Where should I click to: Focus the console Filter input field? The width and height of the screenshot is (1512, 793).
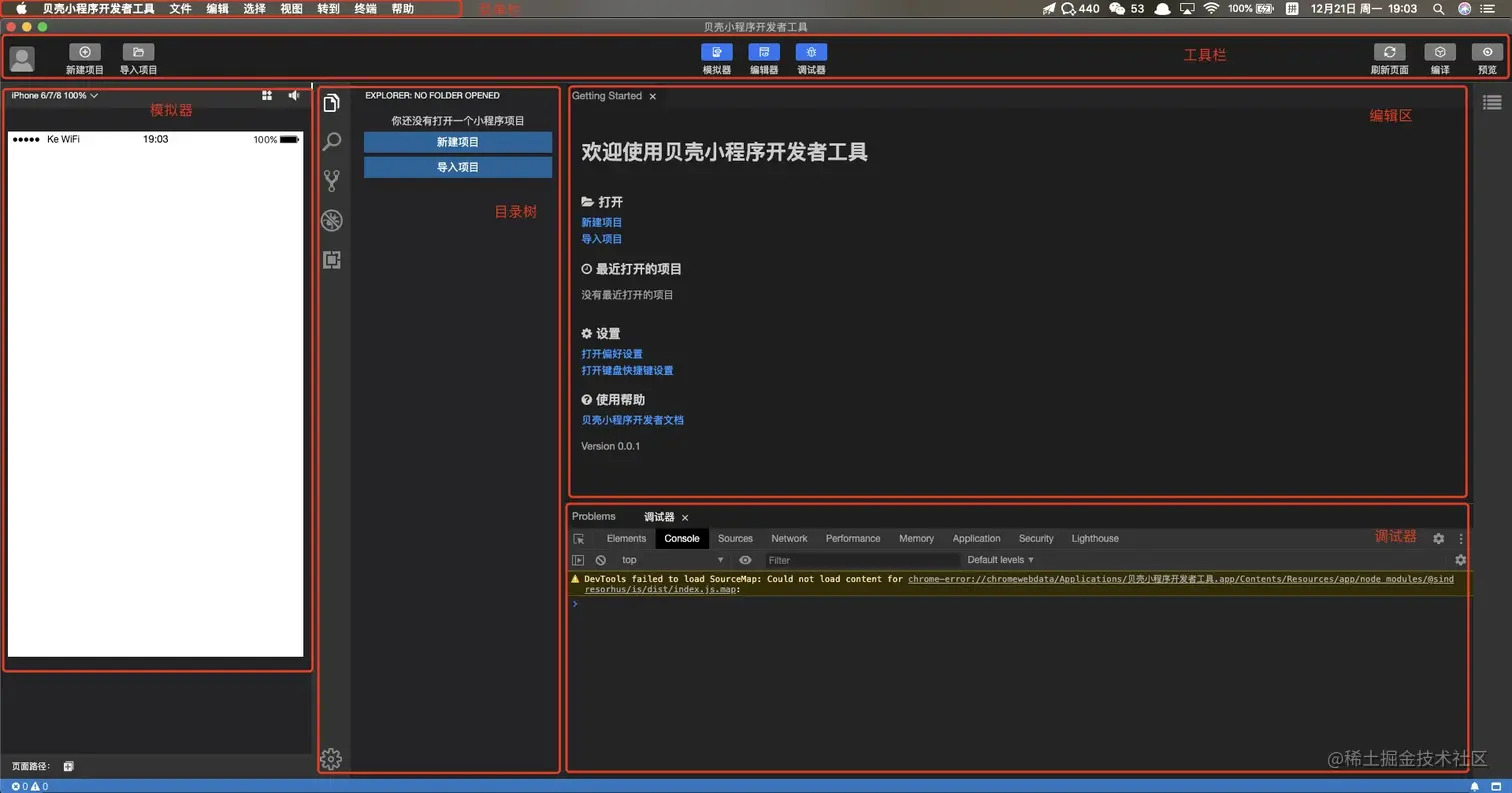pyautogui.click(x=862, y=560)
